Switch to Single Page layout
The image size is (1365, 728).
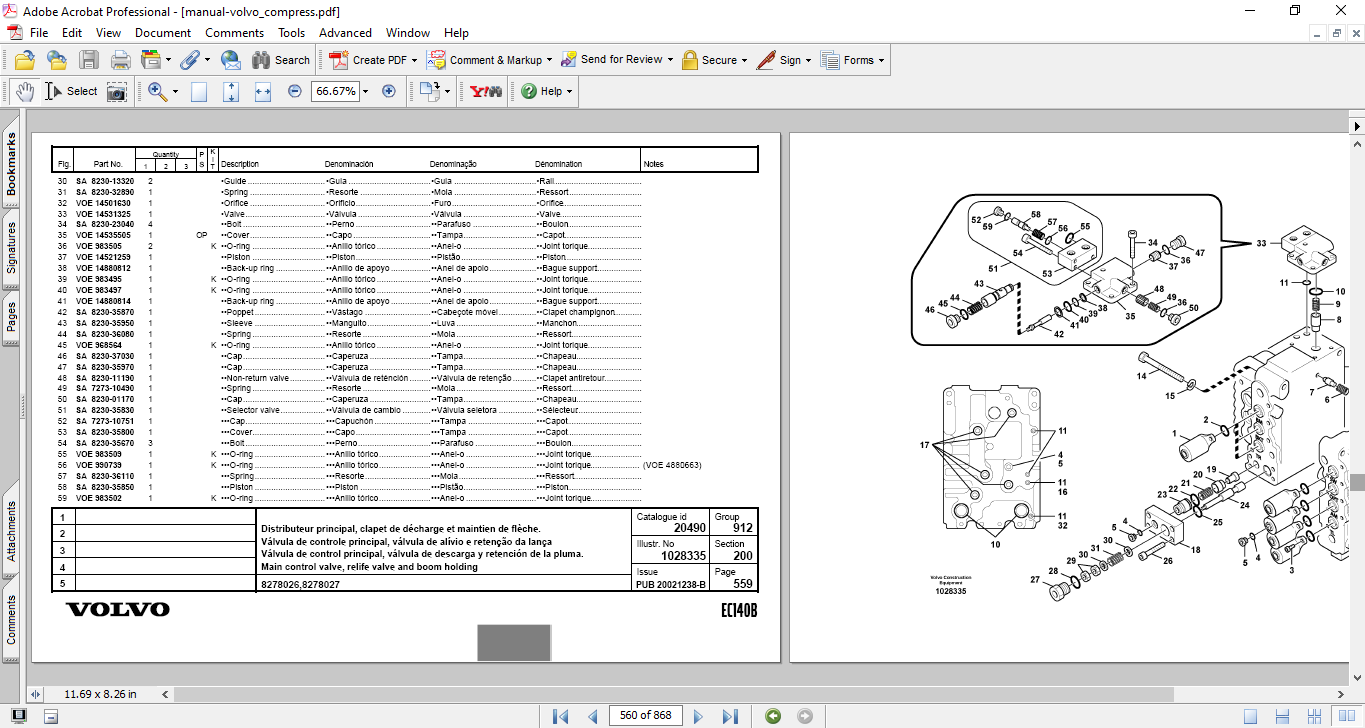pyautogui.click(x=1251, y=716)
